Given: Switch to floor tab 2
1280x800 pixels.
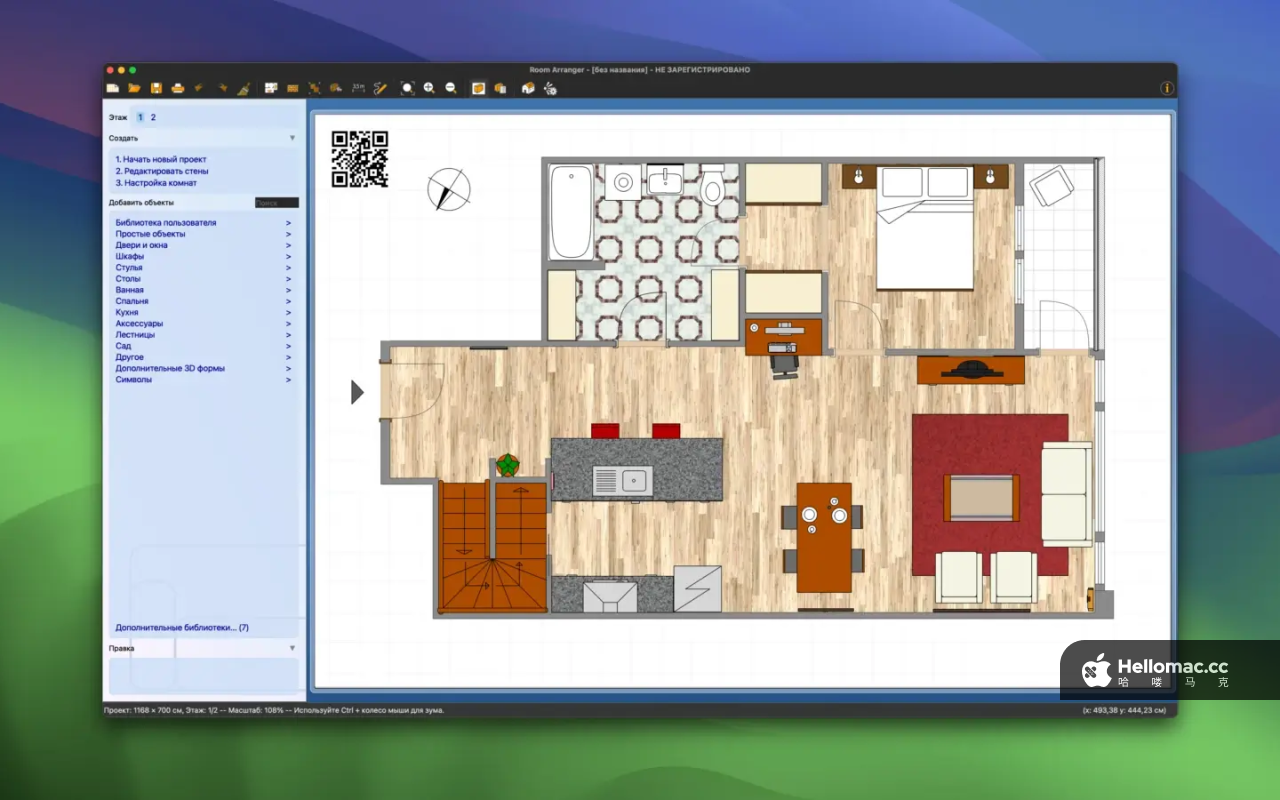Looking at the screenshot, I should [x=153, y=117].
